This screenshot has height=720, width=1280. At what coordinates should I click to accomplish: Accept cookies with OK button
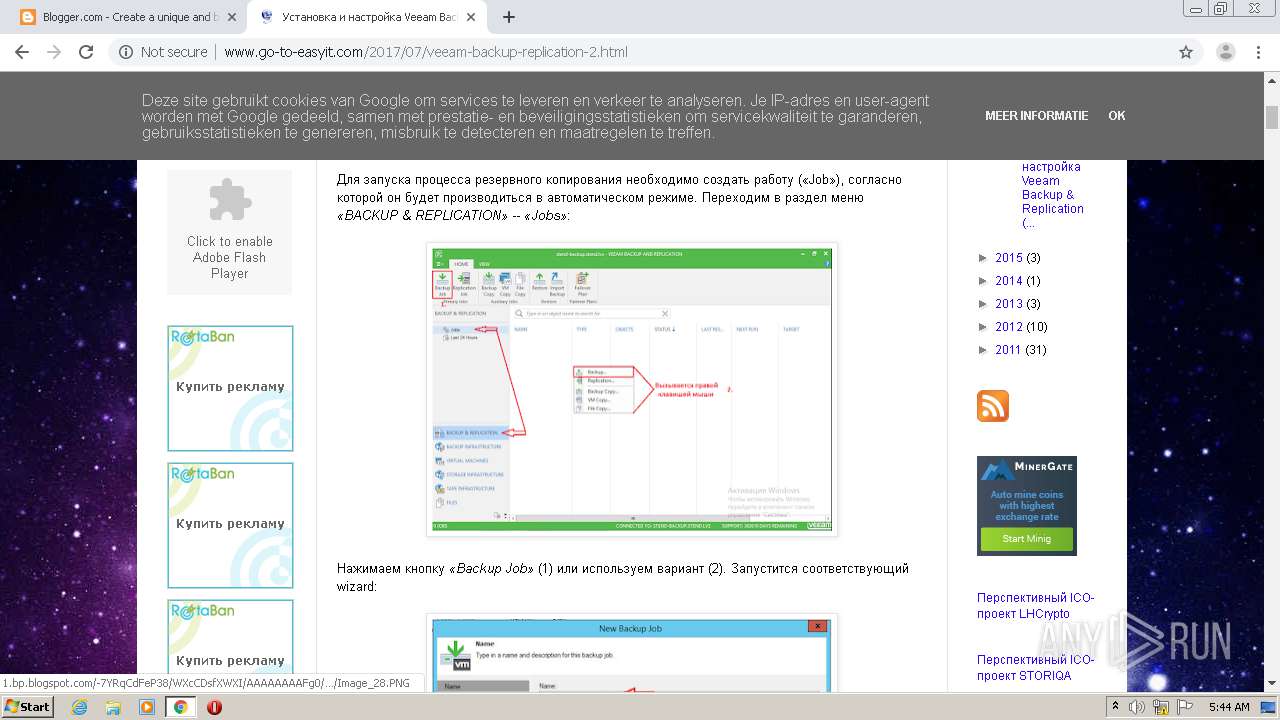pos(1117,116)
